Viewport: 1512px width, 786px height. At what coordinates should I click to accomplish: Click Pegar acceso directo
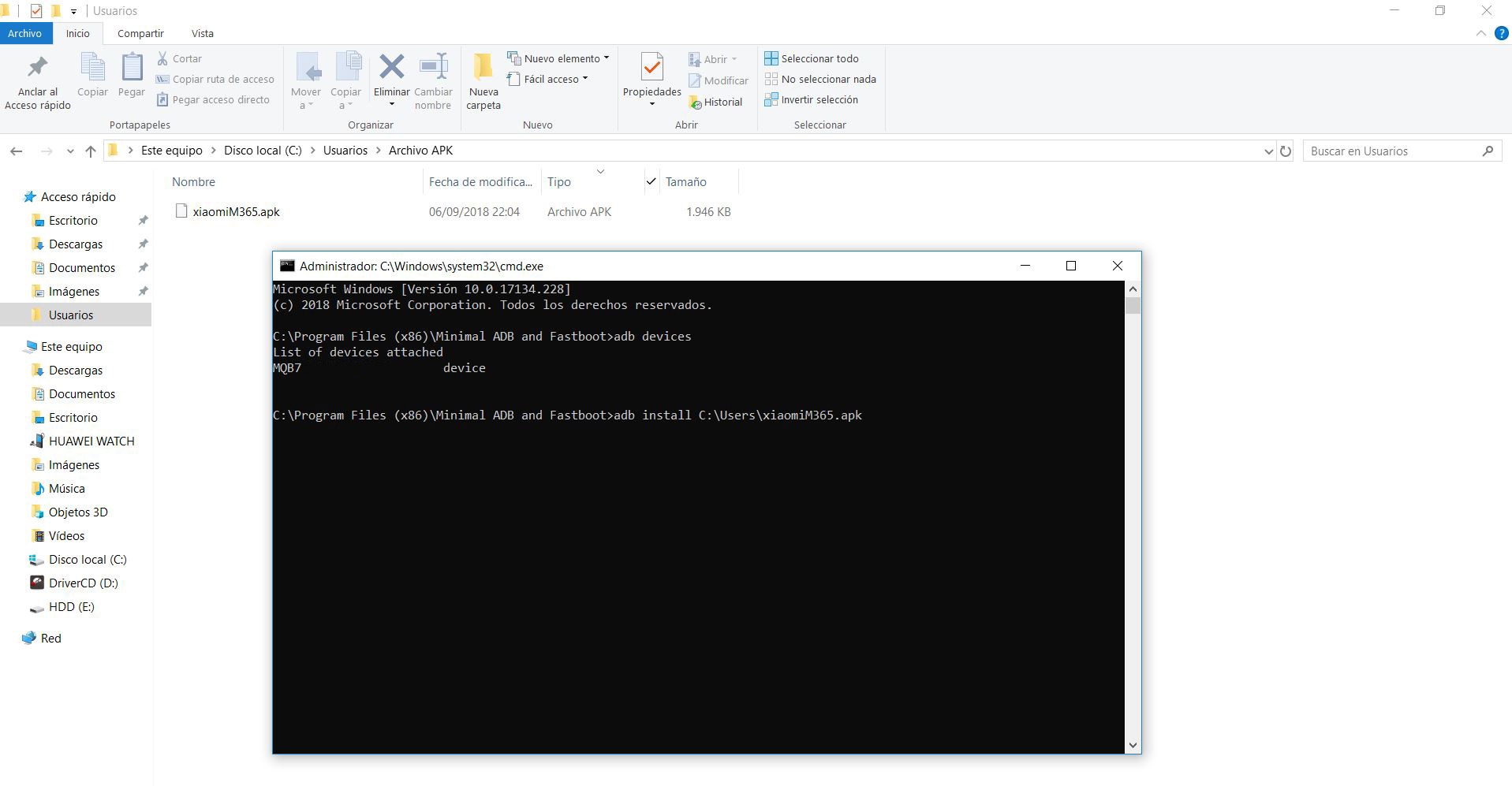pos(213,99)
